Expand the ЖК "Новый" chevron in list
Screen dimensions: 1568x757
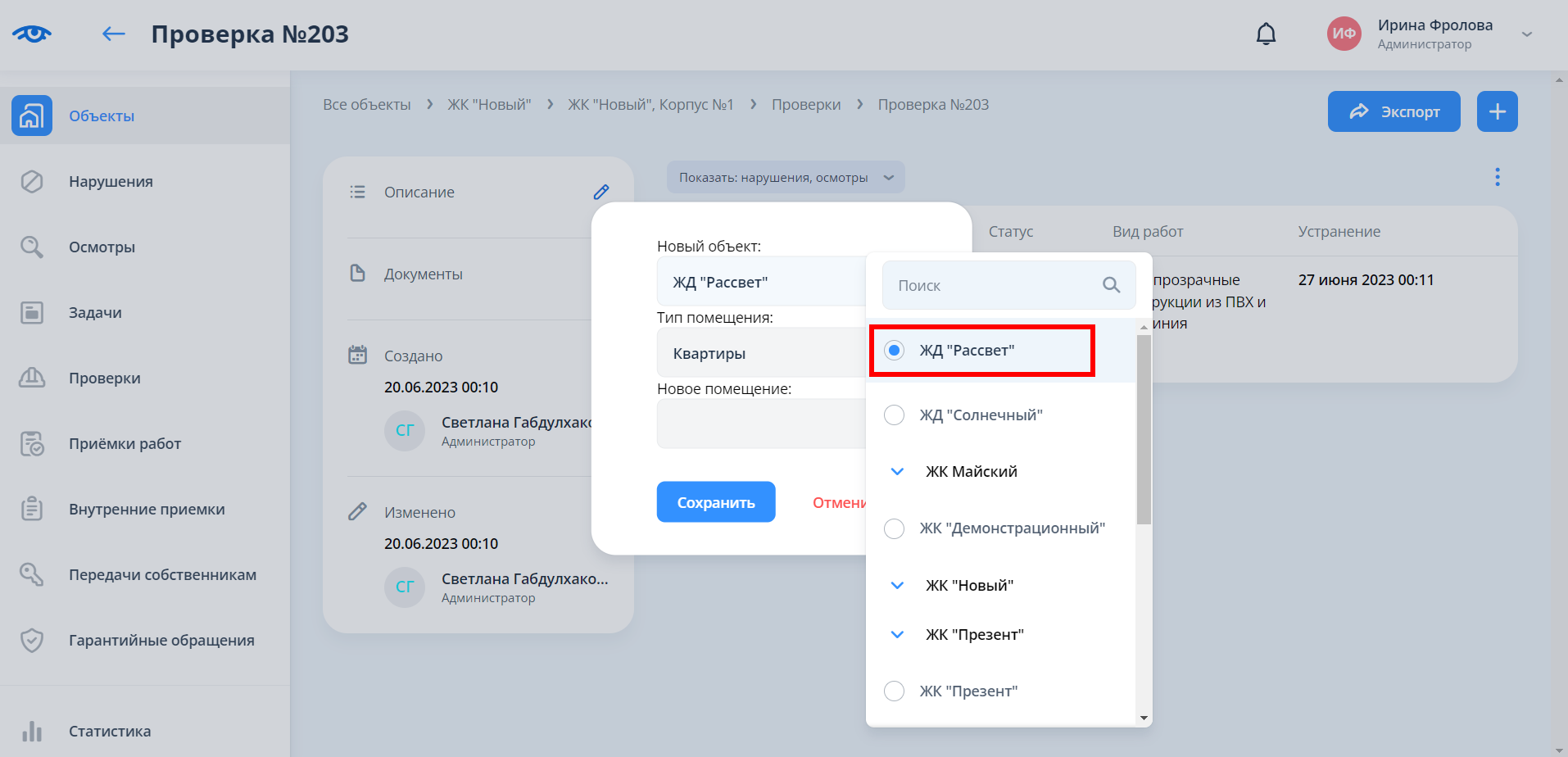pyautogui.click(x=898, y=586)
